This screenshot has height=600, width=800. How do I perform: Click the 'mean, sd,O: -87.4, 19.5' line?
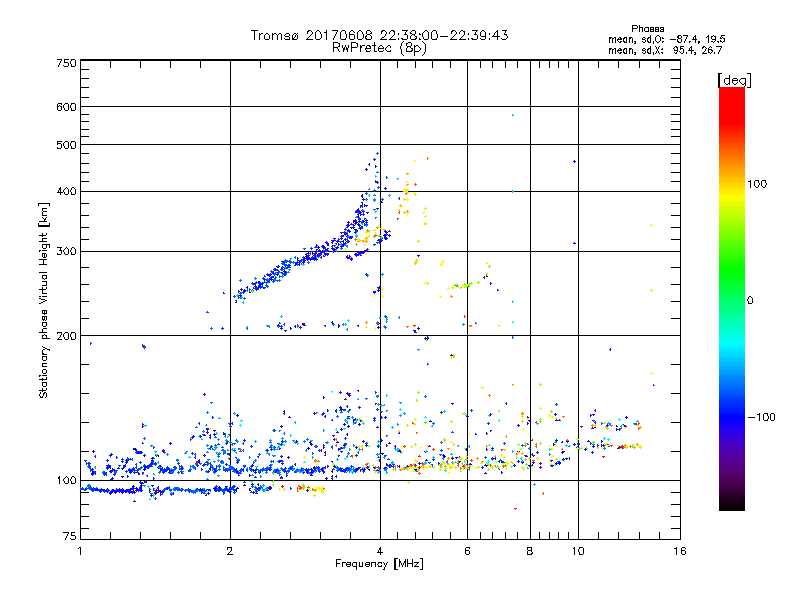pyautogui.click(x=666, y=39)
